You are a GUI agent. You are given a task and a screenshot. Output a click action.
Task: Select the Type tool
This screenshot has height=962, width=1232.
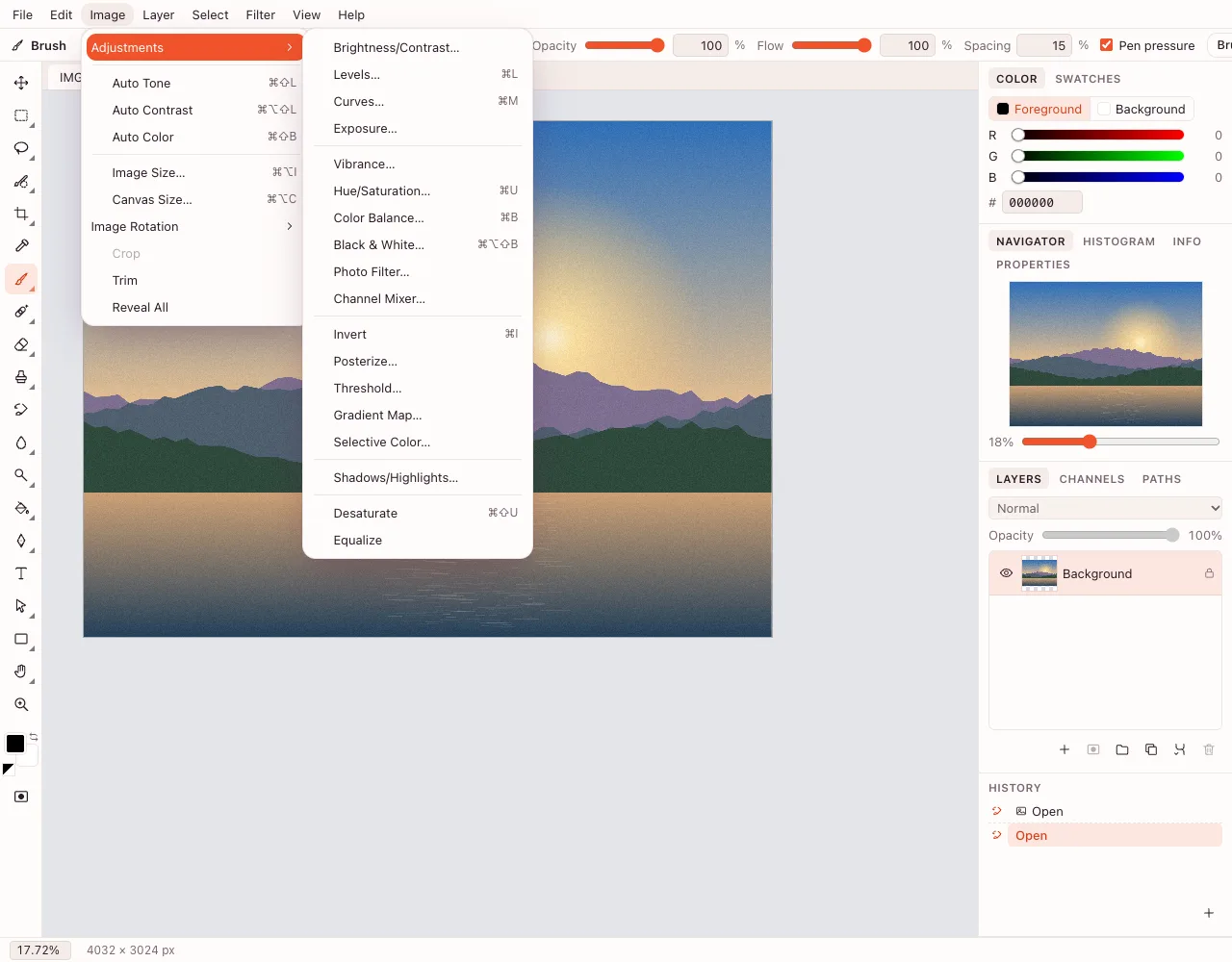(21, 573)
